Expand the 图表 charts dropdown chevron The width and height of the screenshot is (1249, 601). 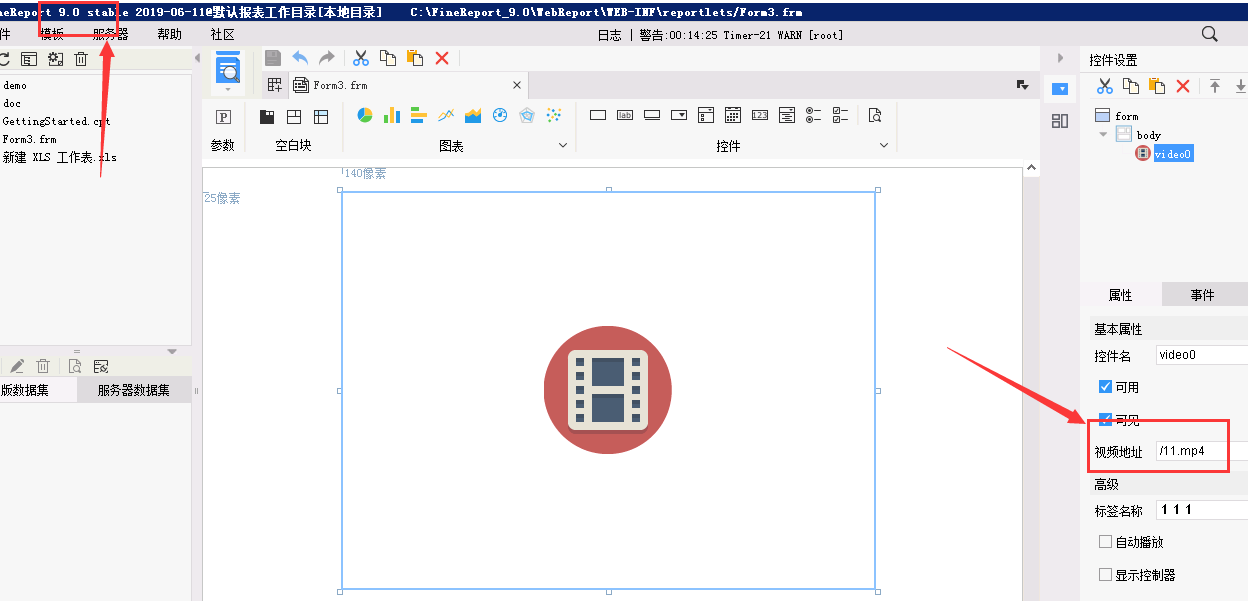point(562,146)
